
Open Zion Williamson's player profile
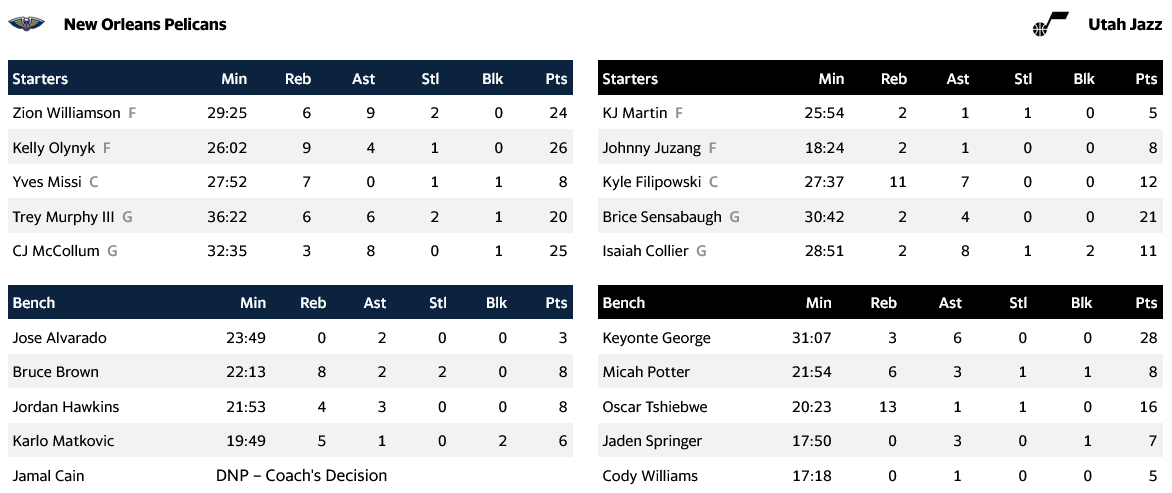[66, 113]
